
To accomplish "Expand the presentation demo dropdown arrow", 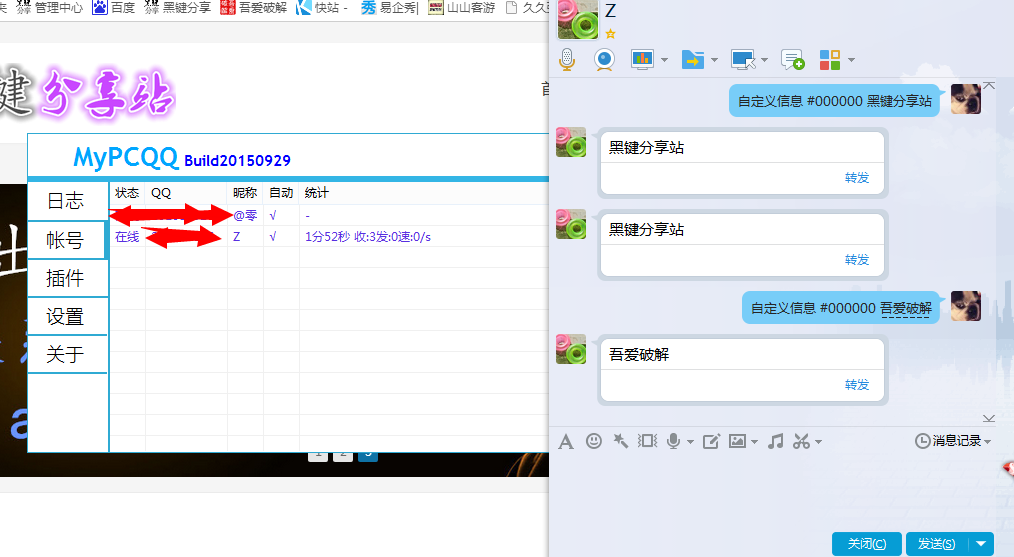I will (x=664, y=60).
